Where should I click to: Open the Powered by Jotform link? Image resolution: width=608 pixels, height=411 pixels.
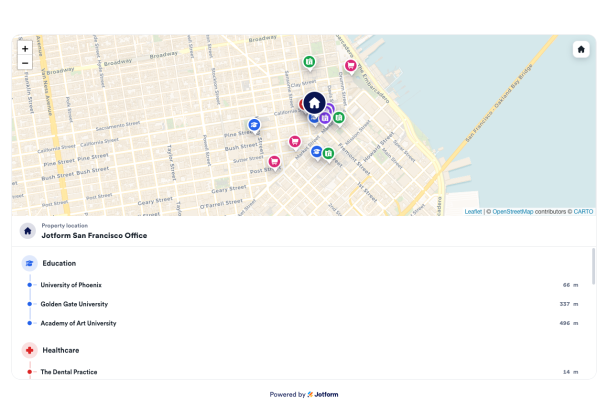pyautogui.click(x=304, y=394)
